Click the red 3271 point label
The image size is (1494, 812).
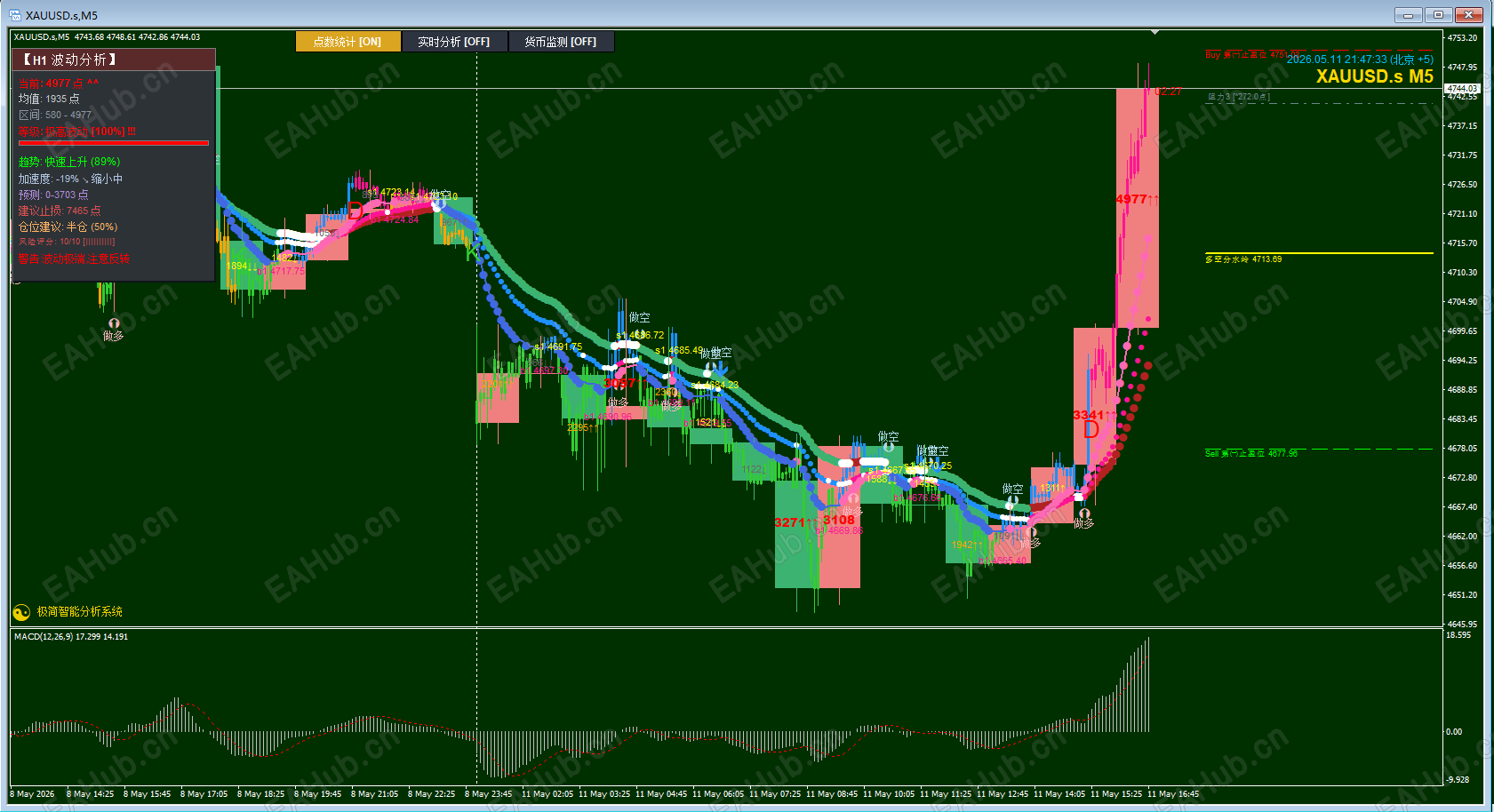795,522
